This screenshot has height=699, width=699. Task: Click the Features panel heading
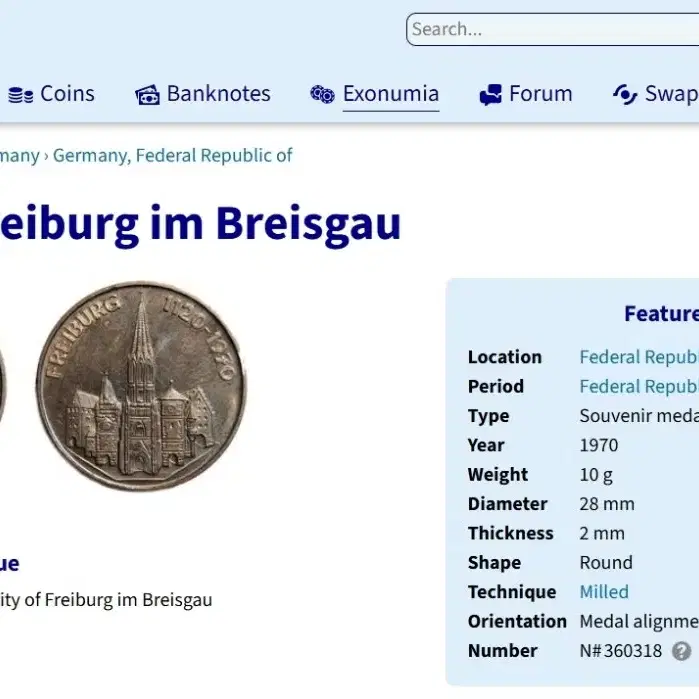(662, 313)
